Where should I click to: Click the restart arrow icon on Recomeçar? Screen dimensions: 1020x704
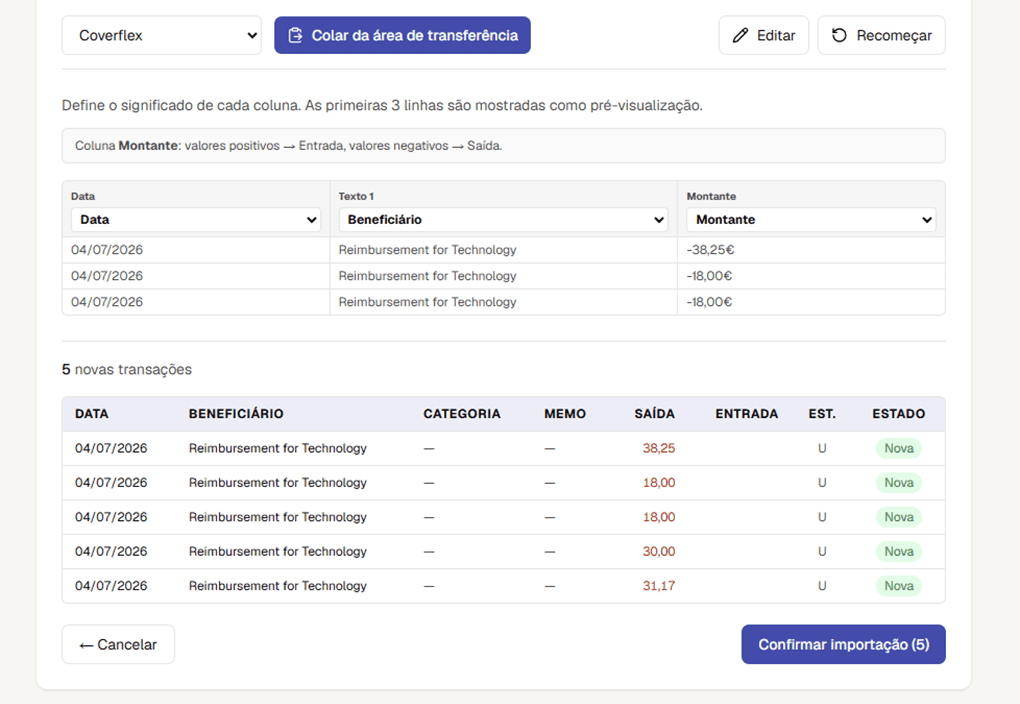pos(839,35)
